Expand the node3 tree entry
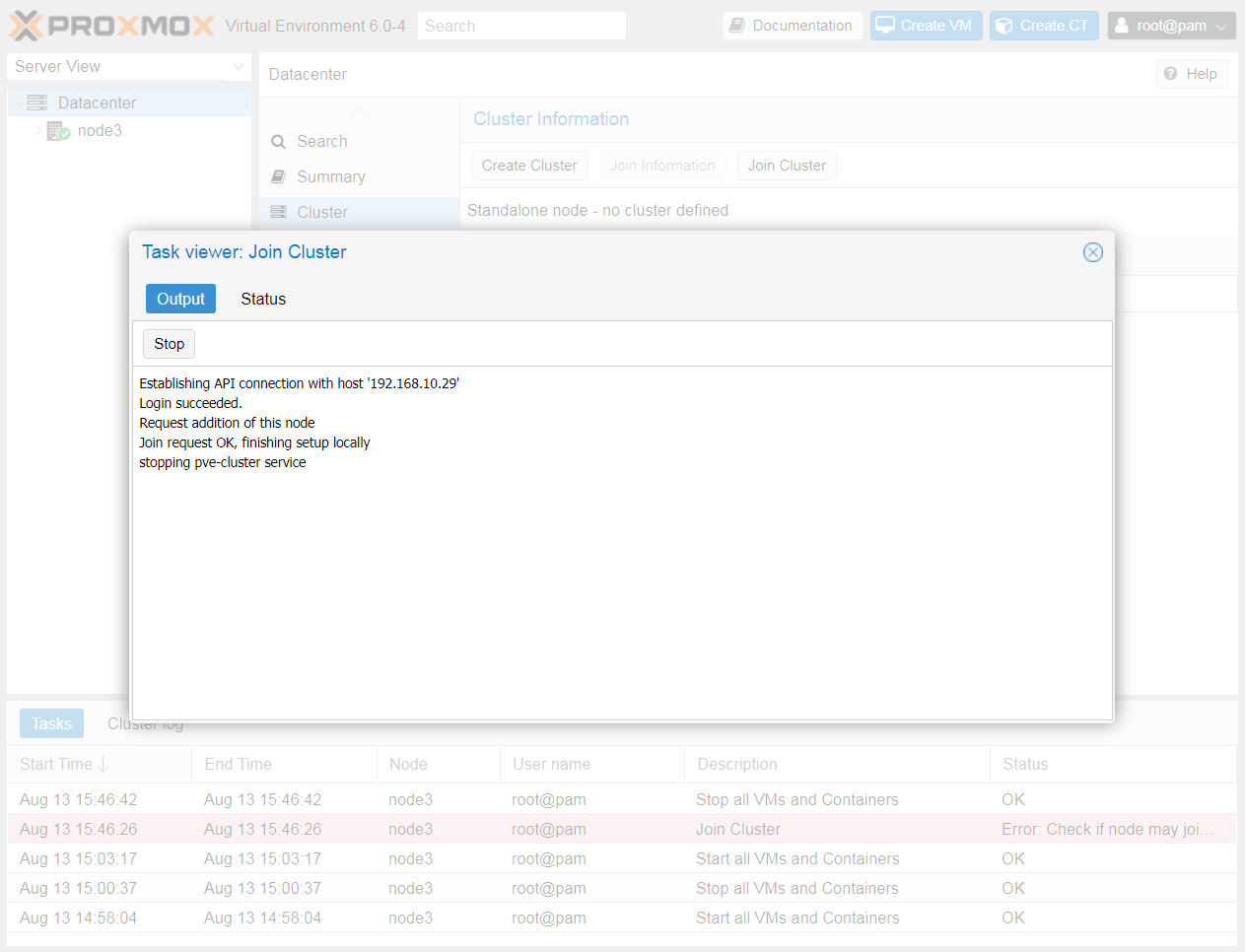This screenshot has width=1245, height=952. tap(38, 130)
